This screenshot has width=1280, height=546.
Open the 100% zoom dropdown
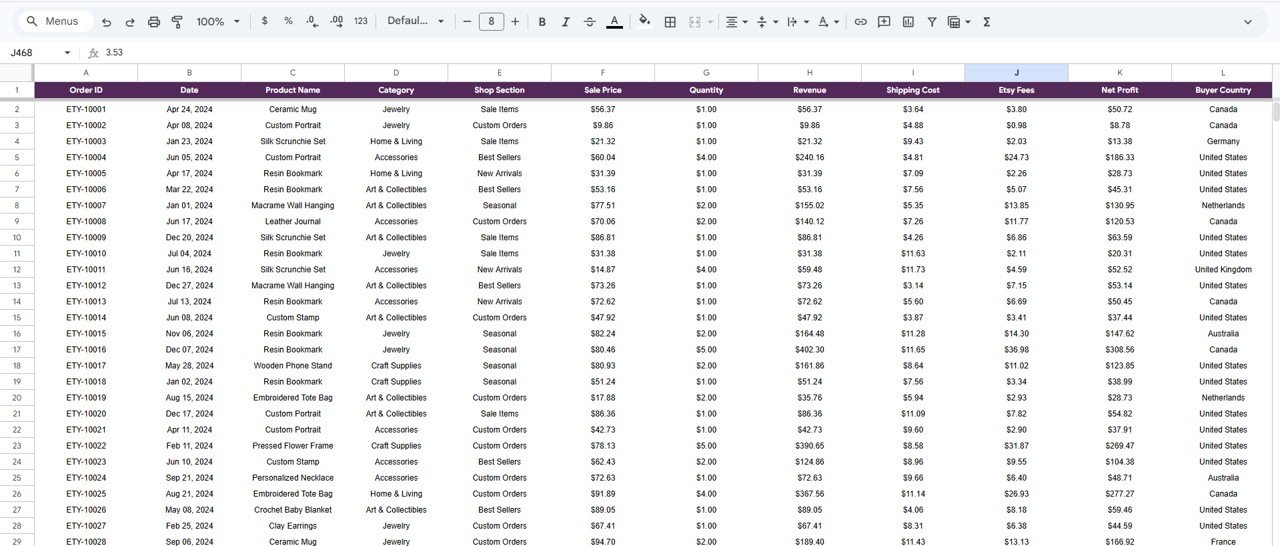coord(218,21)
